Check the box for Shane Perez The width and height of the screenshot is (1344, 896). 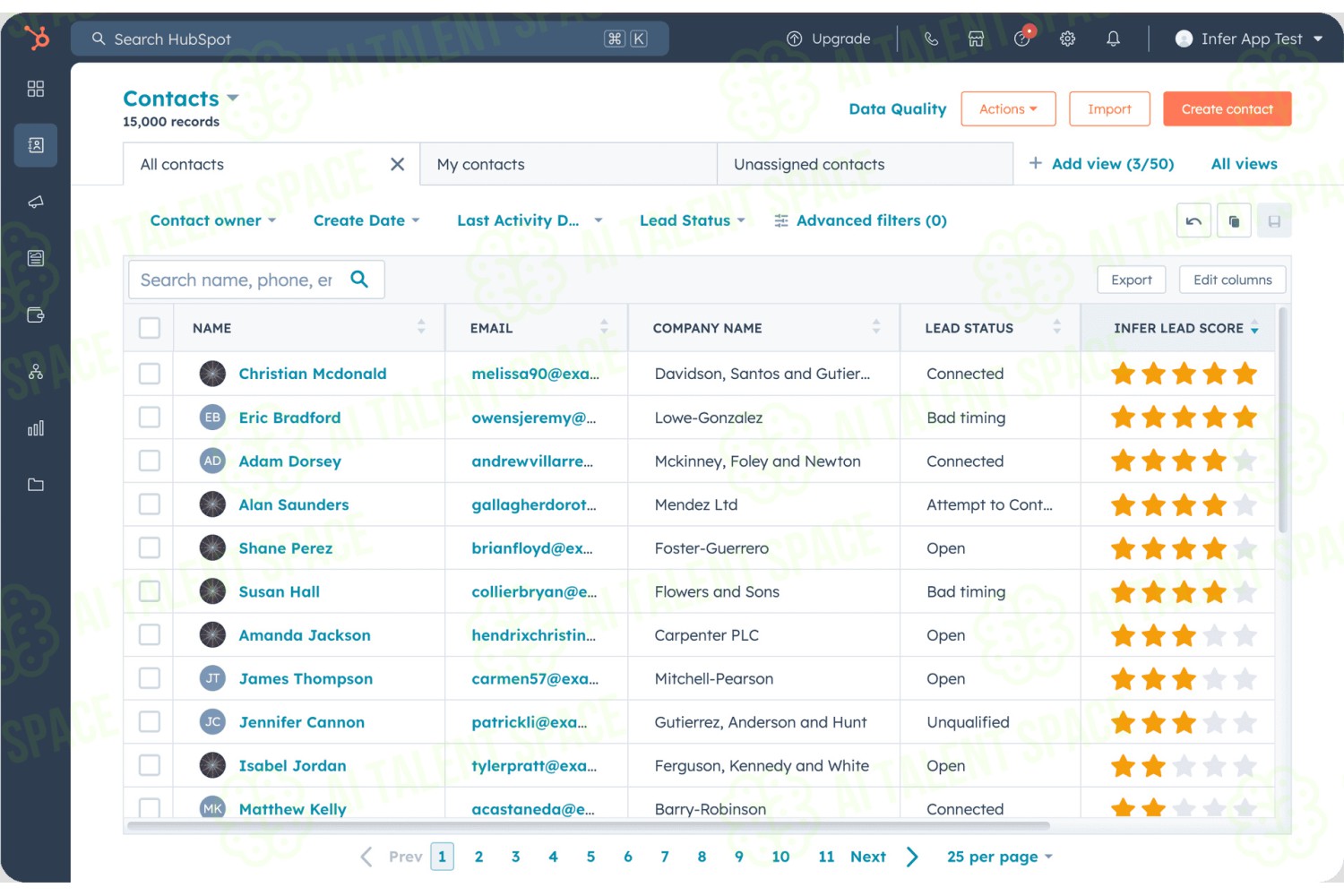[x=150, y=547]
